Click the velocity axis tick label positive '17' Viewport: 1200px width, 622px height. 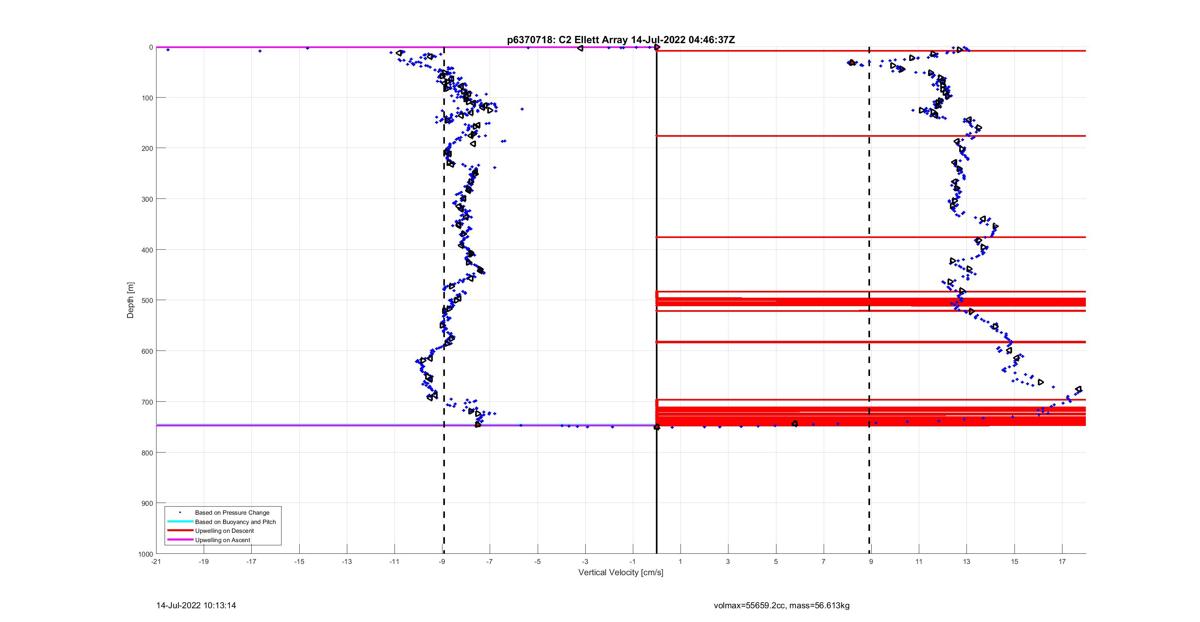pos(1062,562)
